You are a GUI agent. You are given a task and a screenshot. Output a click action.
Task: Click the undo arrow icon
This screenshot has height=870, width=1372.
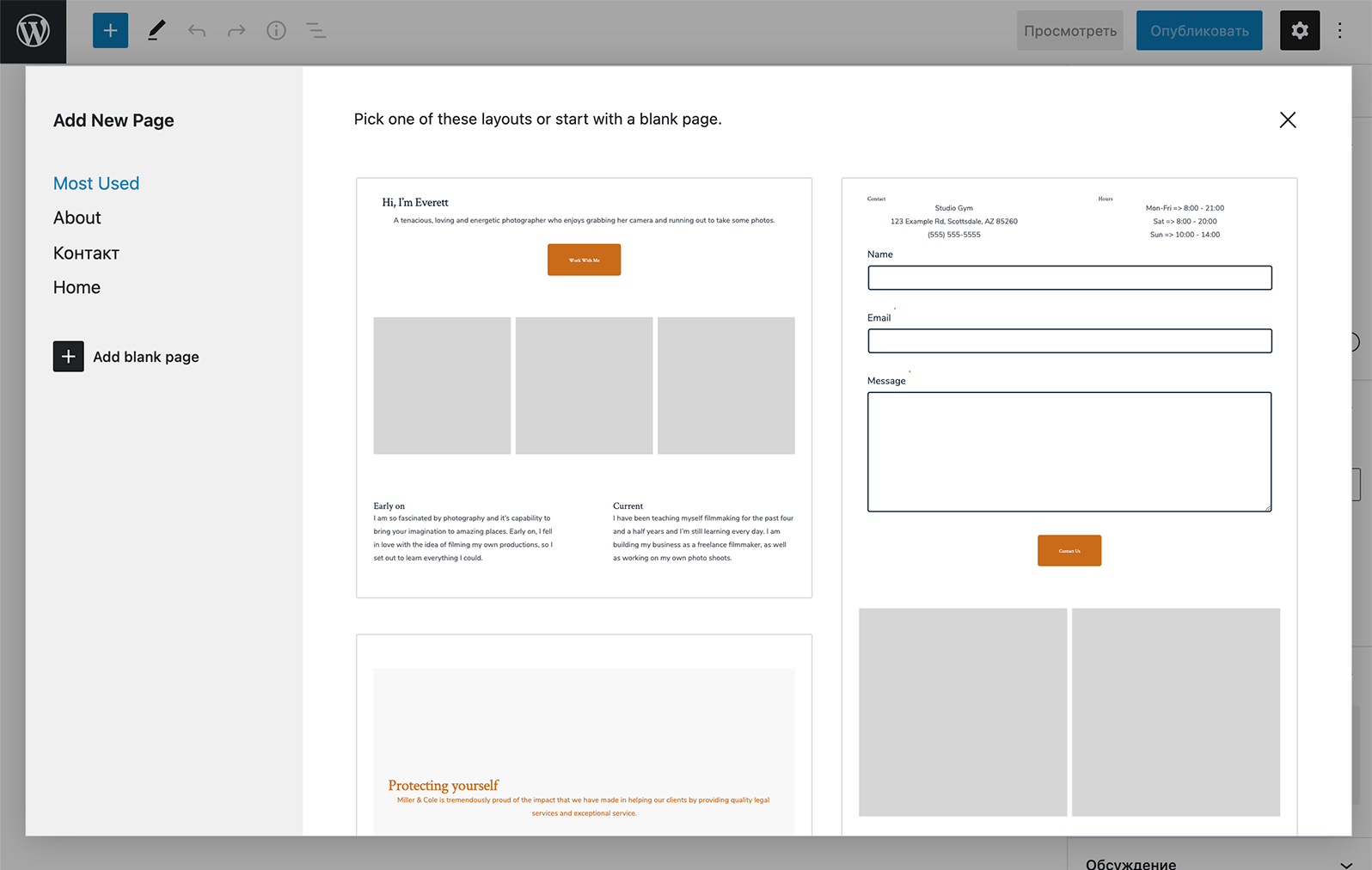tap(197, 31)
